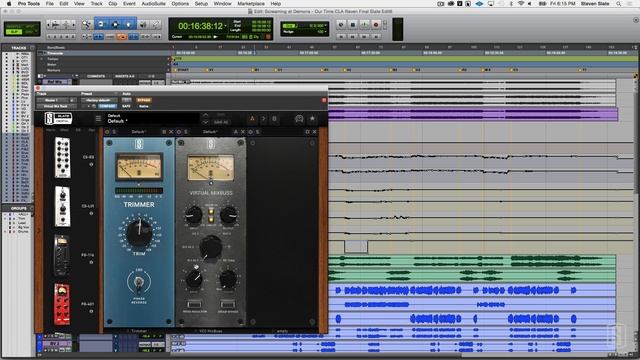Click the transport Play button
Screen dimensions: 640x360
pyautogui.click(x=364, y=24)
